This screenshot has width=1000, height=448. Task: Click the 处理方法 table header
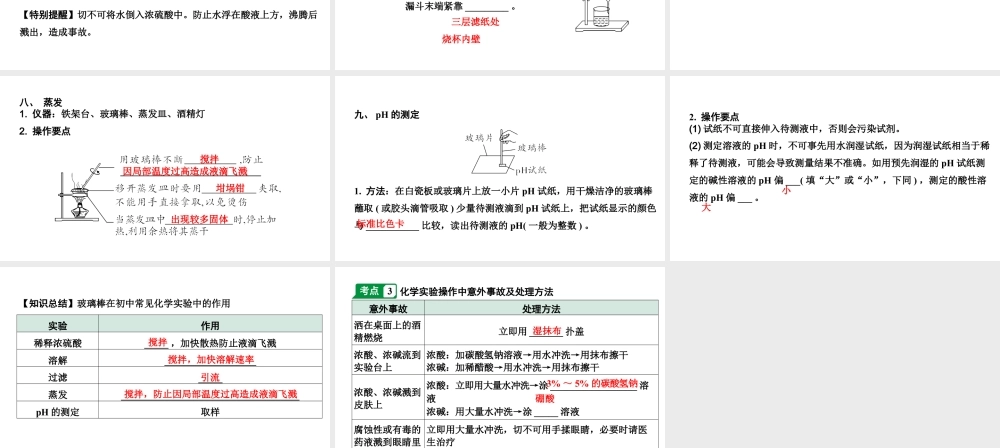pyautogui.click(x=541, y=309)
